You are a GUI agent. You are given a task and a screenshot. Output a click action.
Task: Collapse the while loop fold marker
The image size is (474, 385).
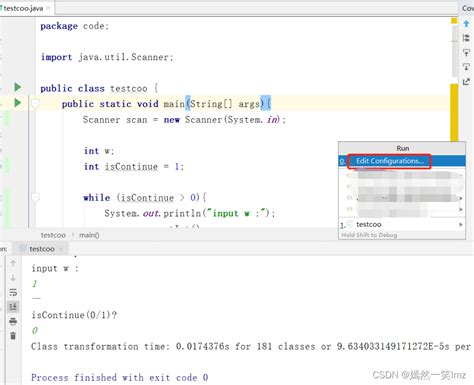pos(35,197)
